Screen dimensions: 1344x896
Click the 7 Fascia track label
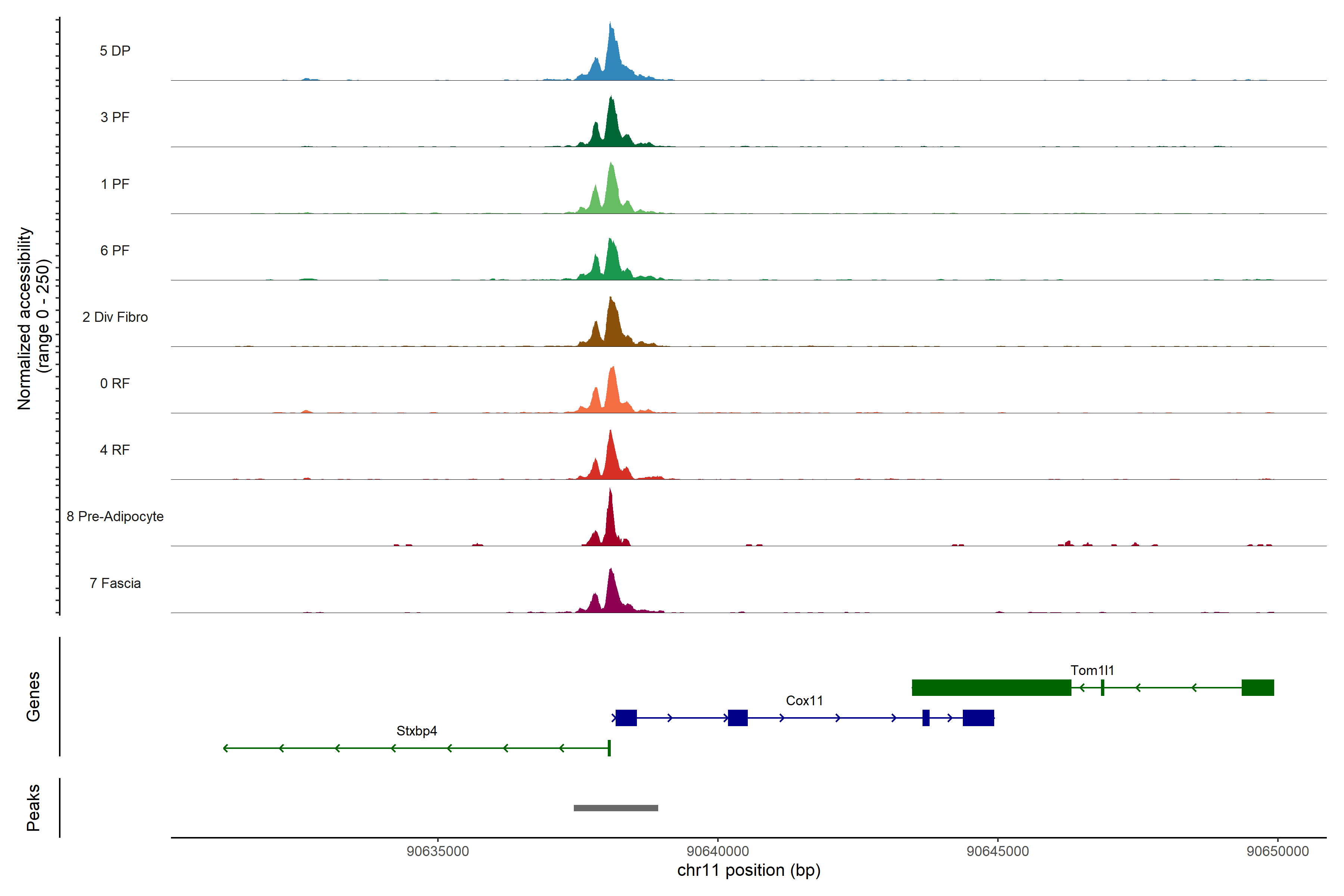pyautogui.click(x=115, y=583)
